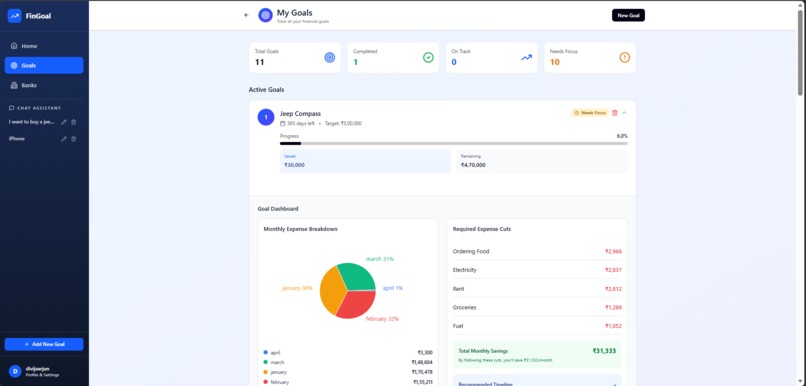This screenshot has height=386, width=806.
Task: Click the Total Monthly Savings ₹31,333 value
Action: 604,351
